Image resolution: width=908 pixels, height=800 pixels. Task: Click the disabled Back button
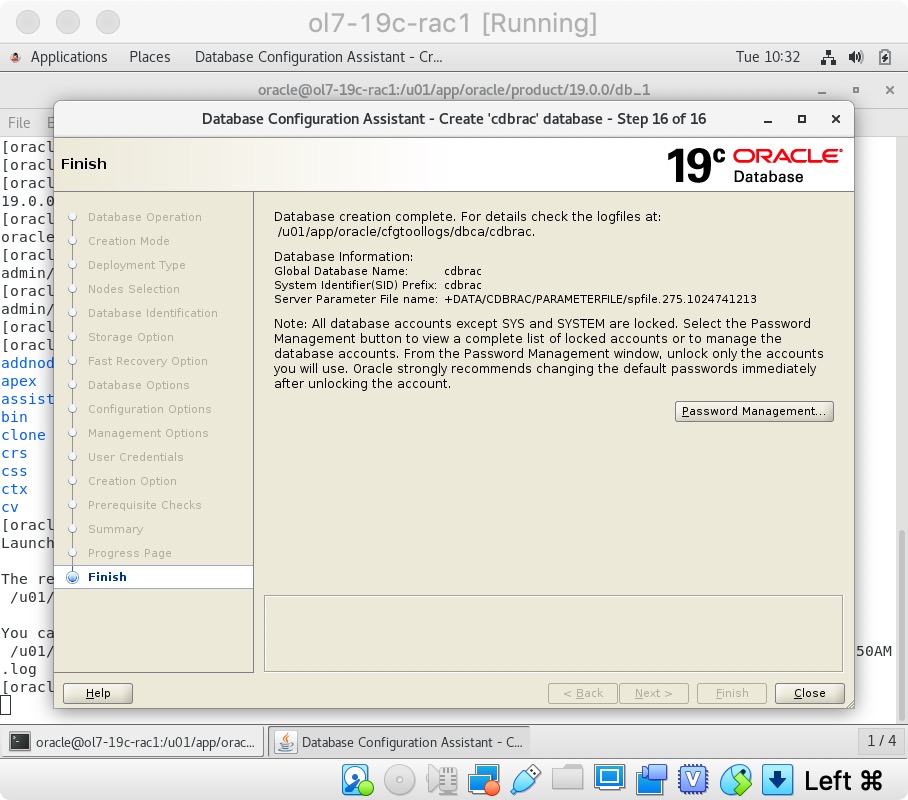click(x=583, y=693)
